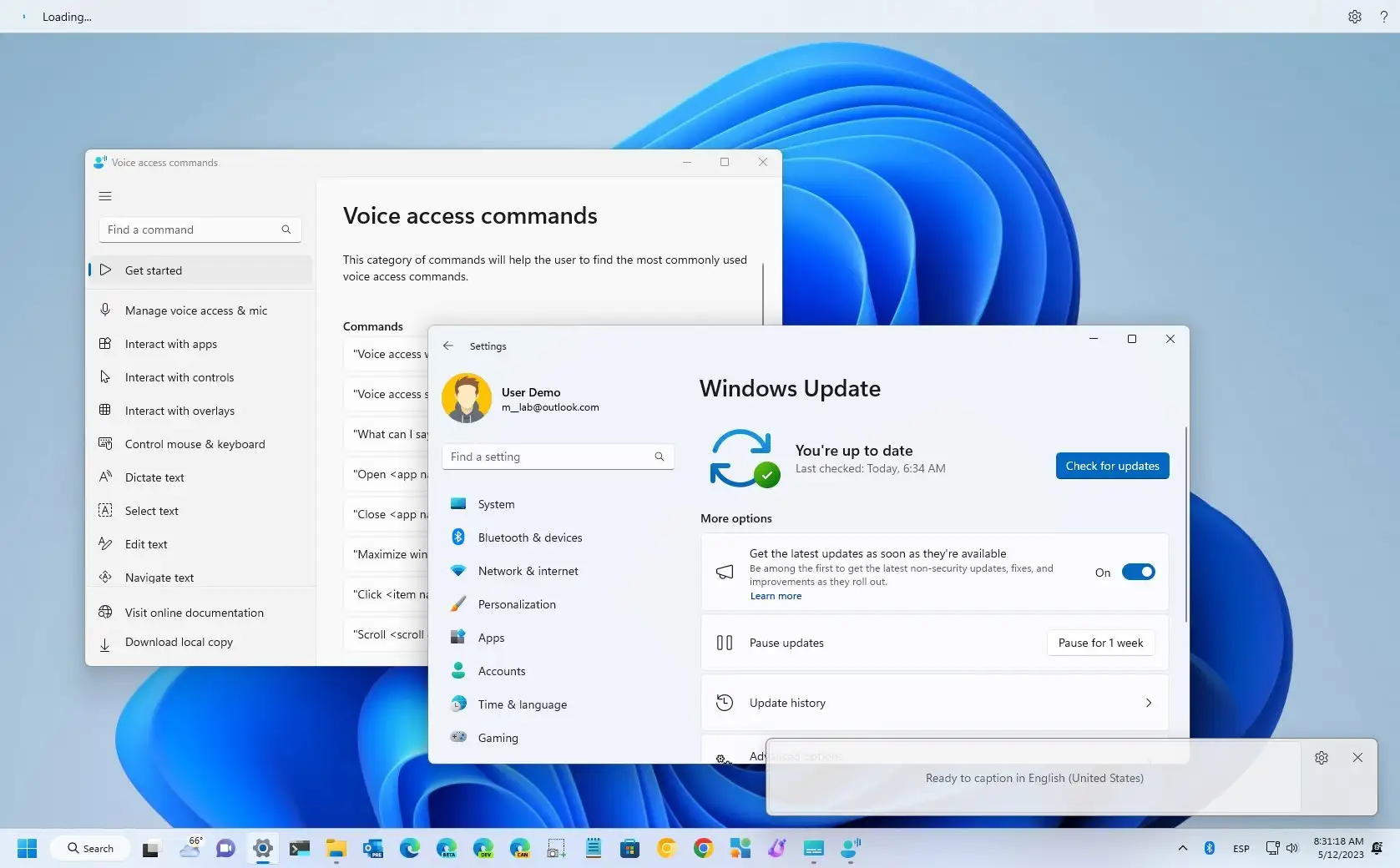Viewport: 1400px width, 868px height.
Task: Click the update sync status icon
Action: coord(745,458)
